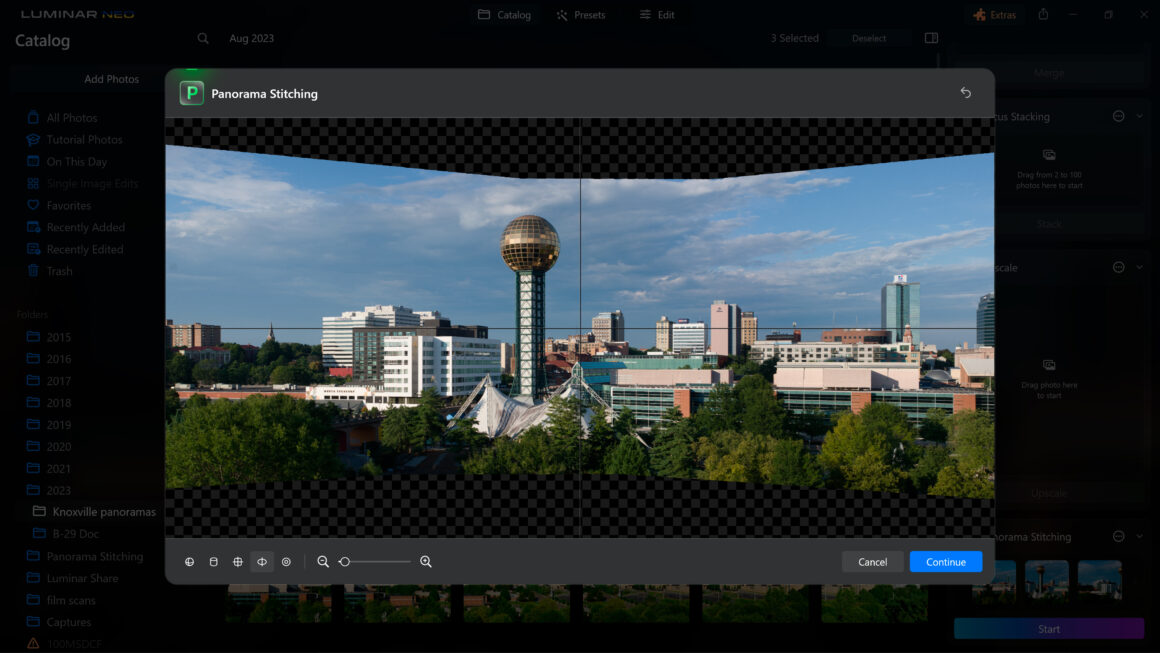Select the concentric-circle fisheye projection icon
This screenshot has height=653, width=1160.
point(286,562)
